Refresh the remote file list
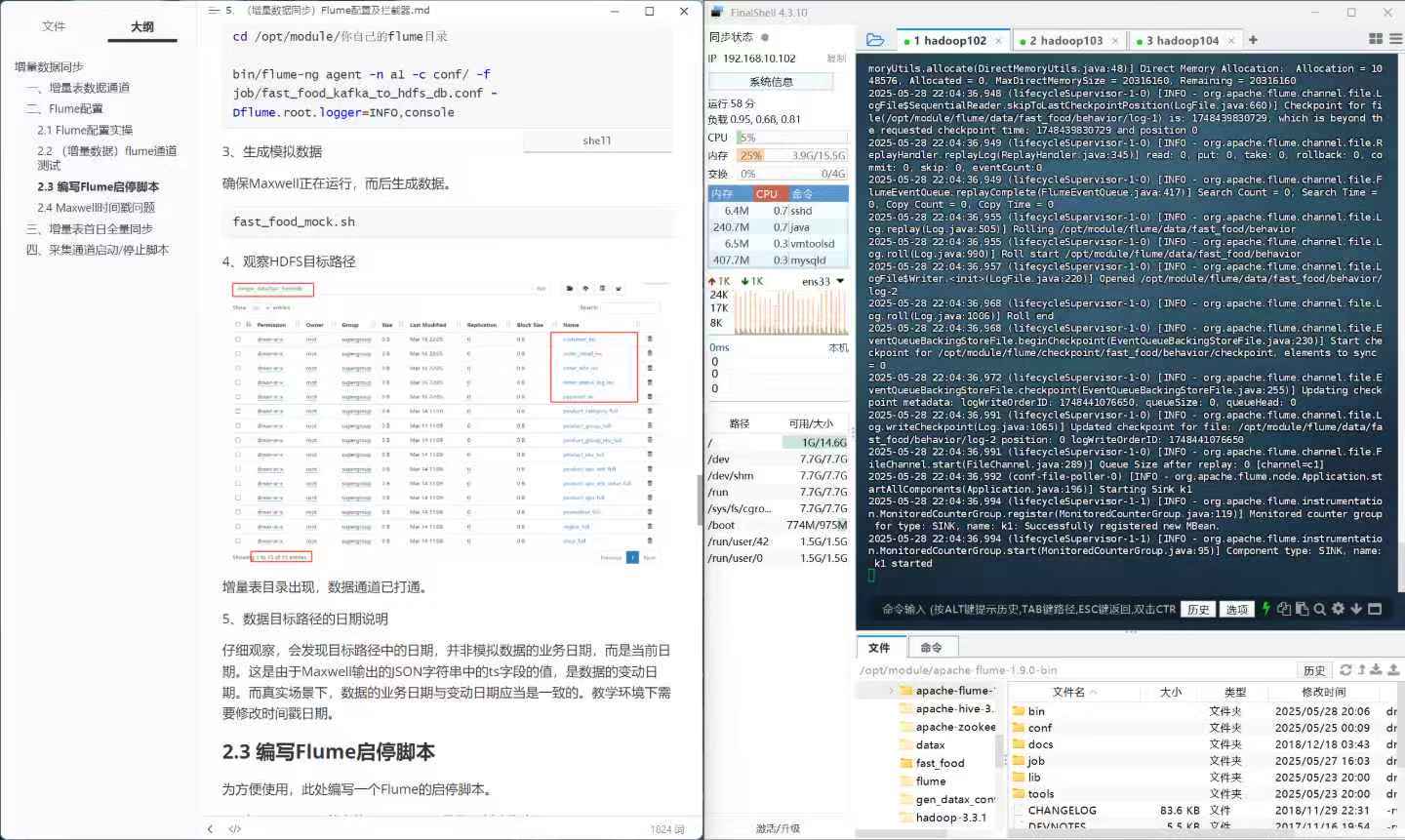This screenshot has height=840, width=1405. click(1345, 669)
